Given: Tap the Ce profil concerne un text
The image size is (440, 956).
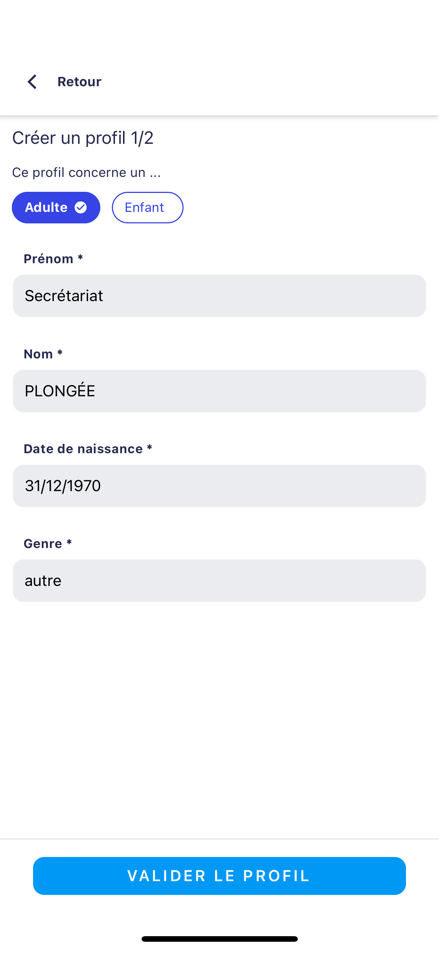Looking at the screenshot, I should pos(87,173).
